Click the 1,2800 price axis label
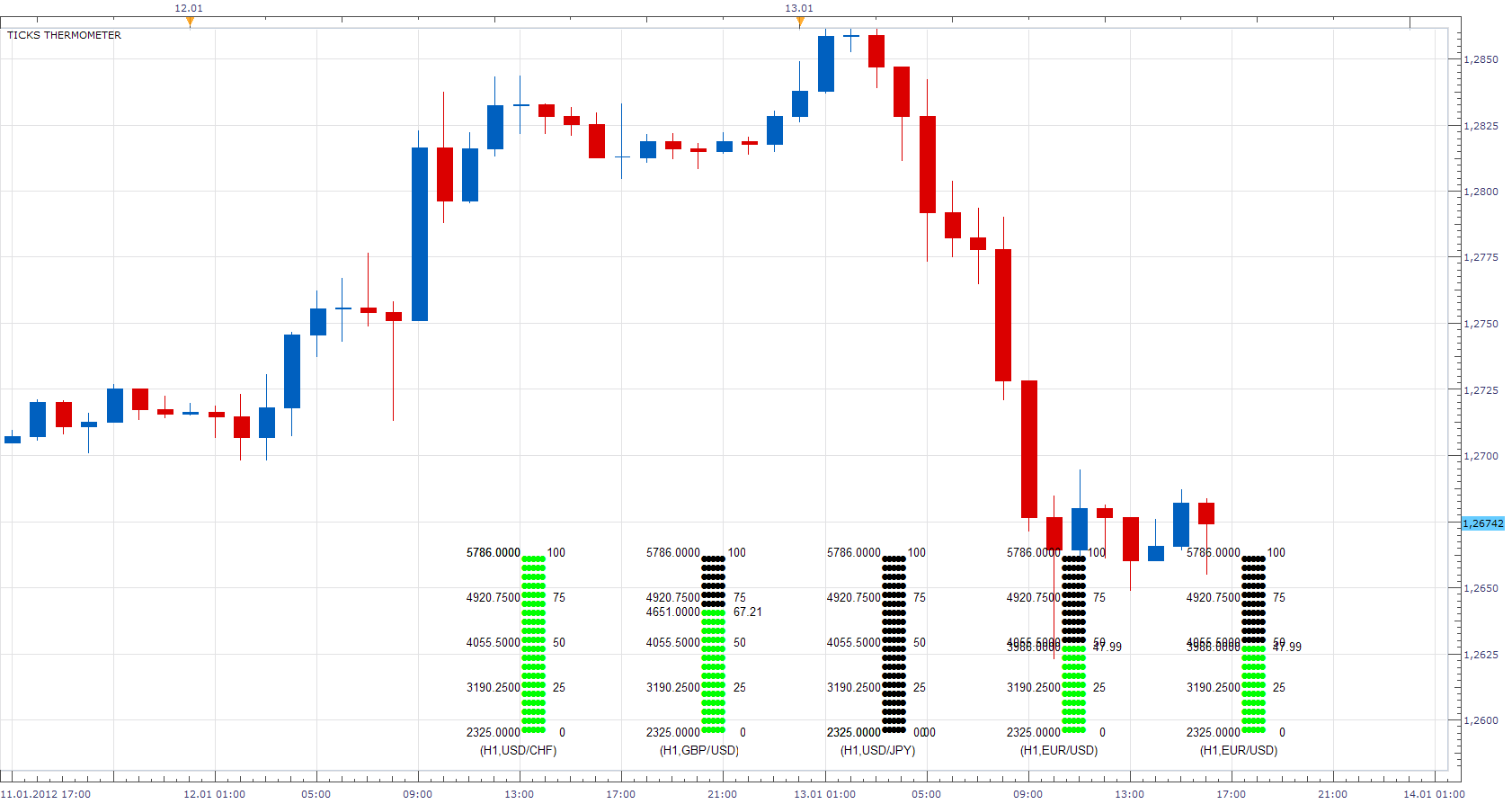This screenshot has width=1512, height=804. point(1481,192)
